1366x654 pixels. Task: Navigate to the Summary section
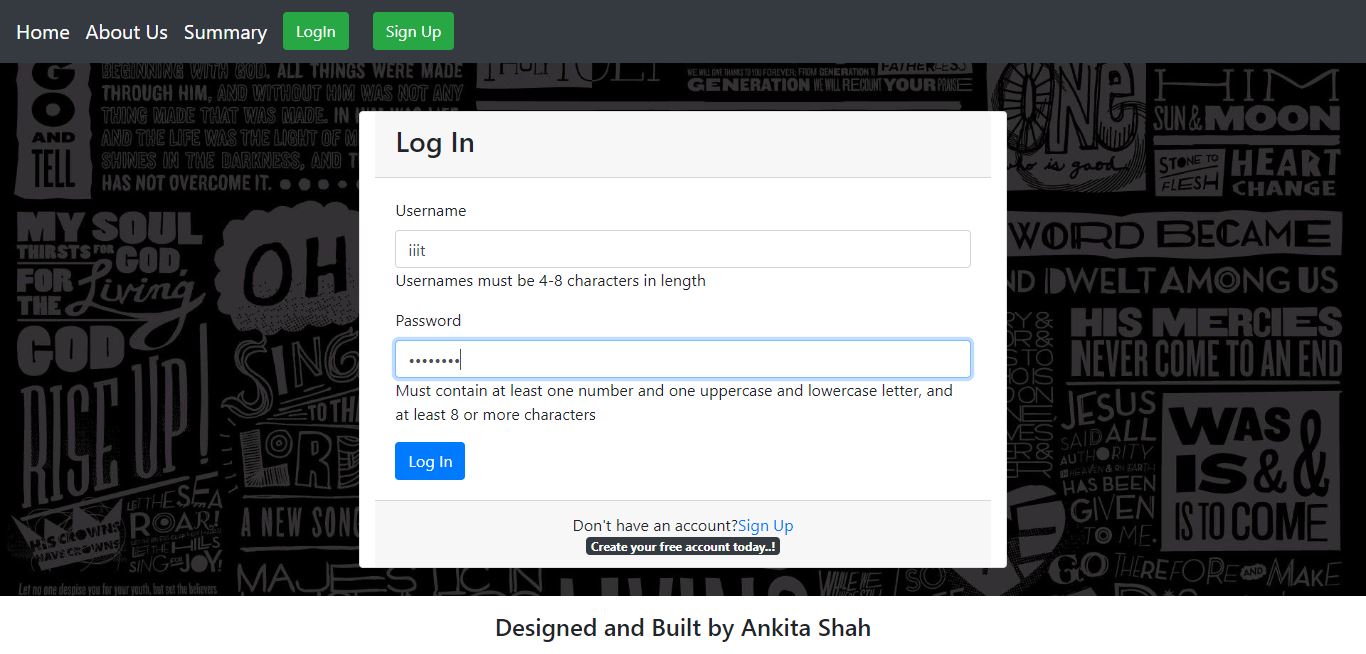(x=225, y=32)
